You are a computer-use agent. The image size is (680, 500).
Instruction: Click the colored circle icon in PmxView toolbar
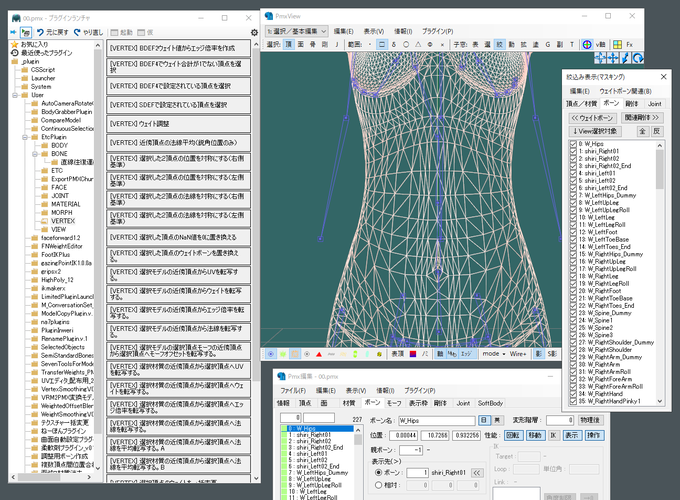(x=588, y=44)
